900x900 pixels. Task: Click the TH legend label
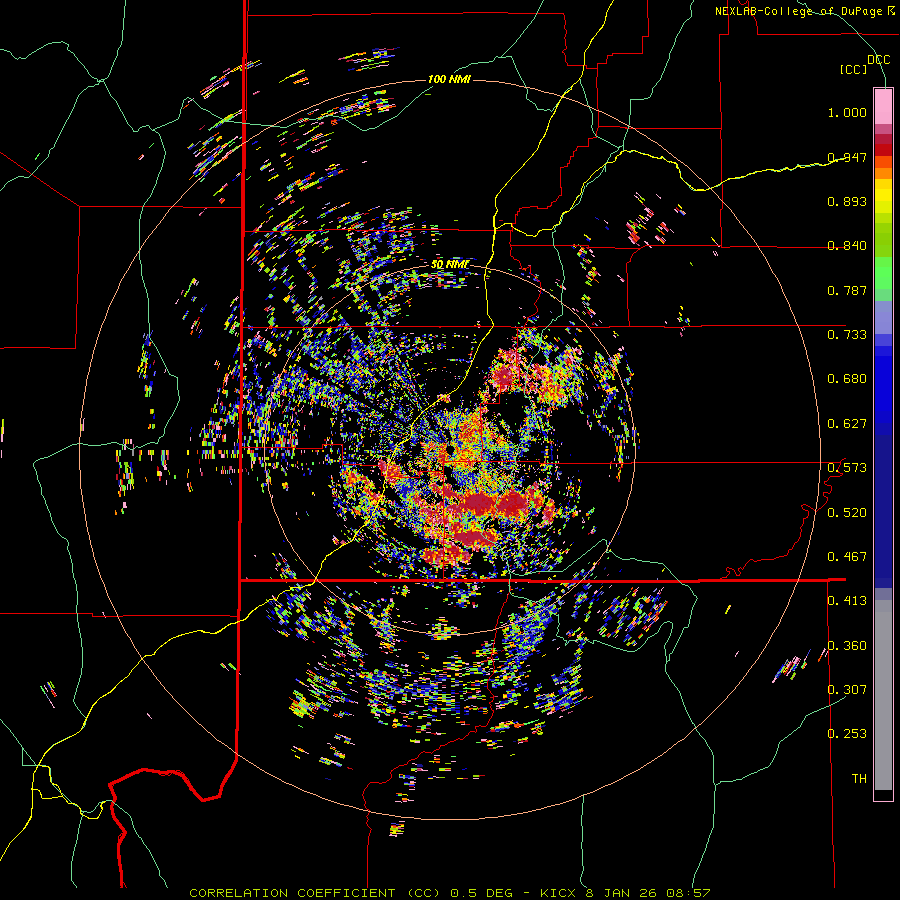(x=859, y=779)
